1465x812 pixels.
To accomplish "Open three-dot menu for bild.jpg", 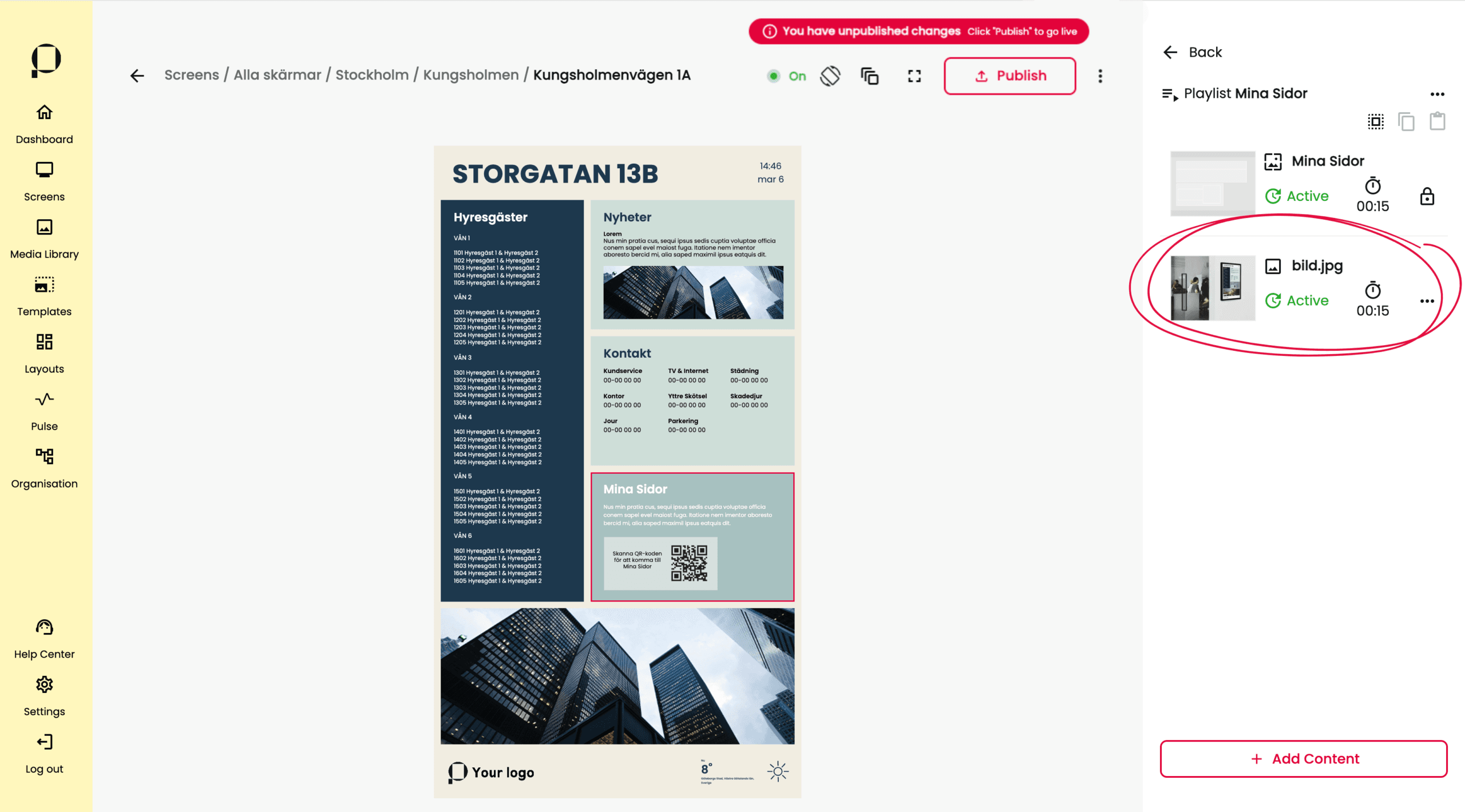I will tap(1427, 301).
